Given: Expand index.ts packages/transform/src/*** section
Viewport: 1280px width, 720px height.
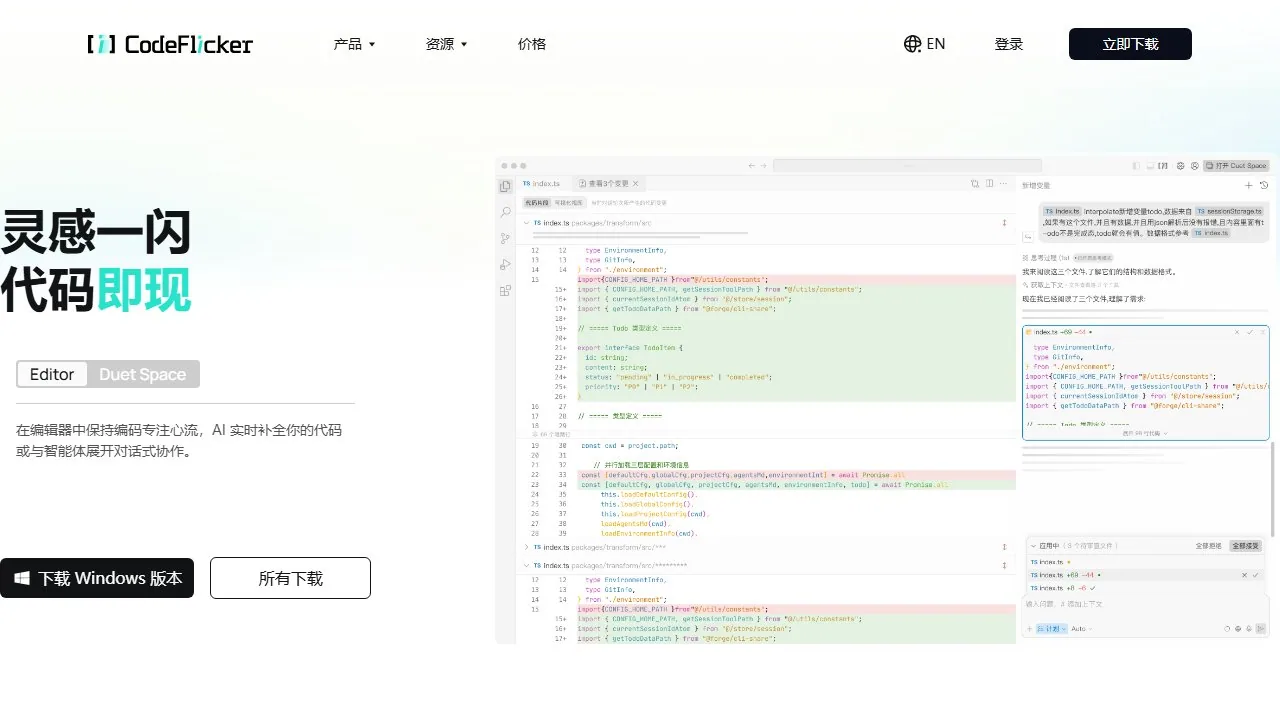Looking at the screenshot, I should click(527, 547).
